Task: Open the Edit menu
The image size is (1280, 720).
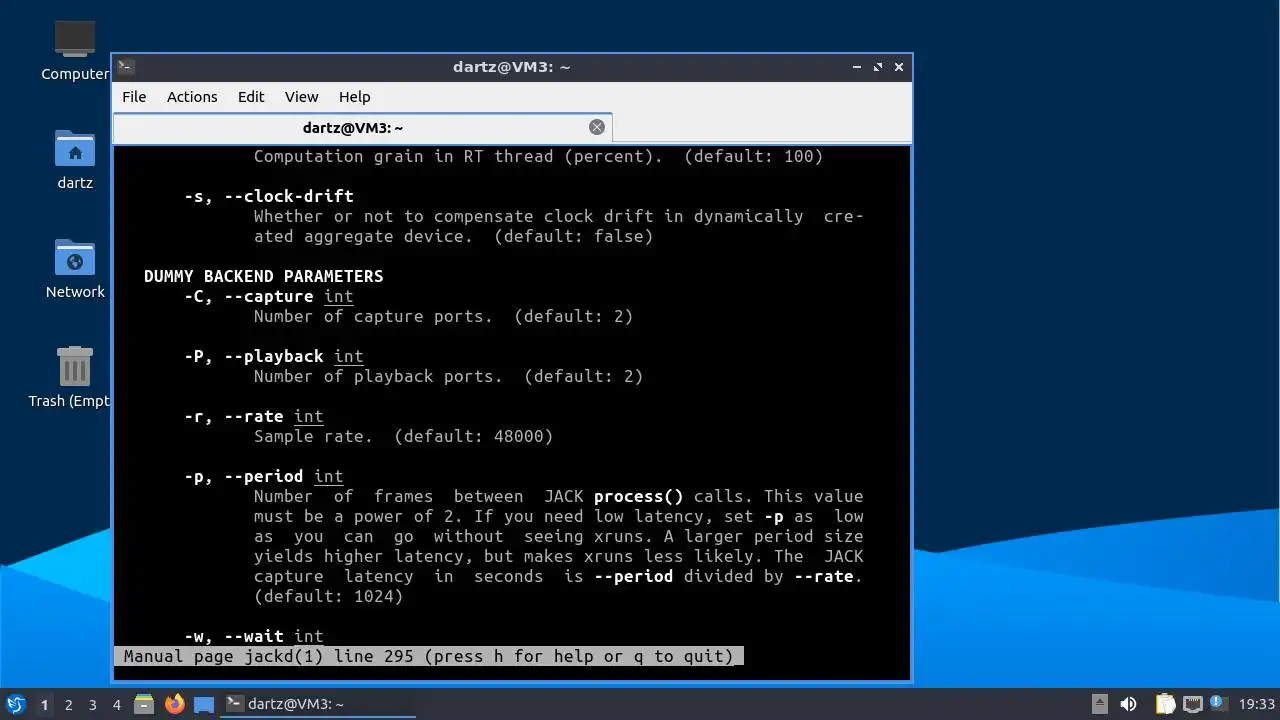Action: tap(251, 97)
